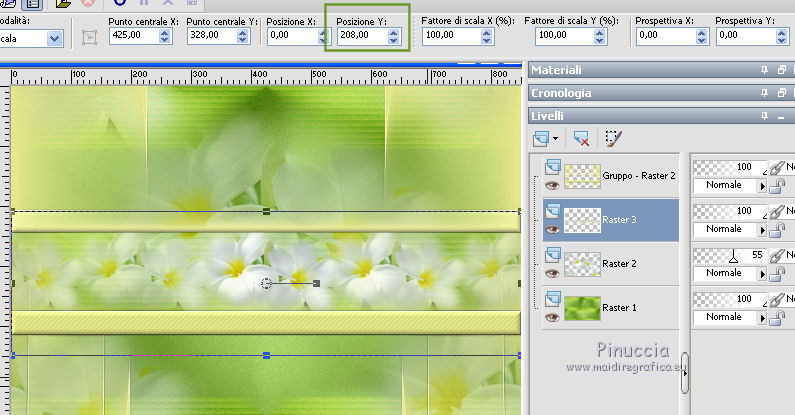This screenshot has height=415, width=795.
Task: Adjust Fattore di scala Y spinner
Action: tap(599, 35)
